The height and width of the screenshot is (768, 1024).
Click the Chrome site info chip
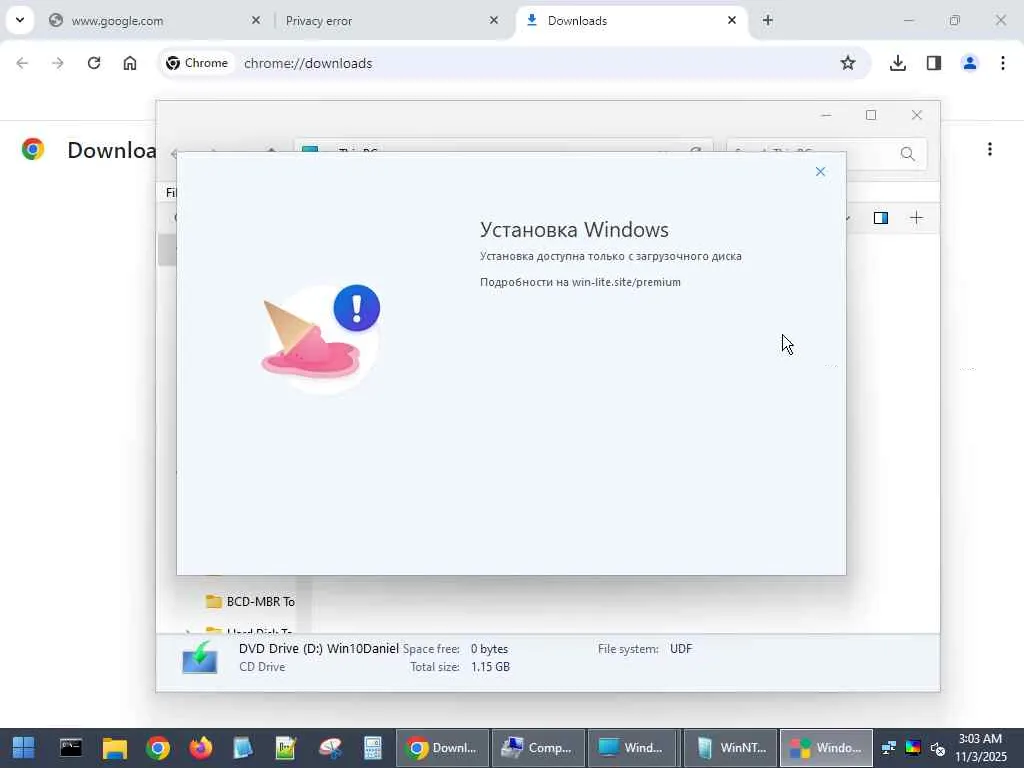click(x=197, y=63)
